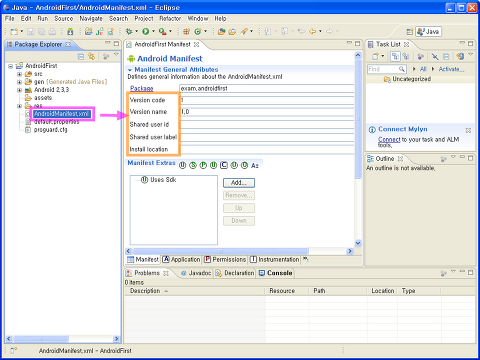
Task: Expand the Android 2.3.3 library node
Action: click(x=19, y=90)
